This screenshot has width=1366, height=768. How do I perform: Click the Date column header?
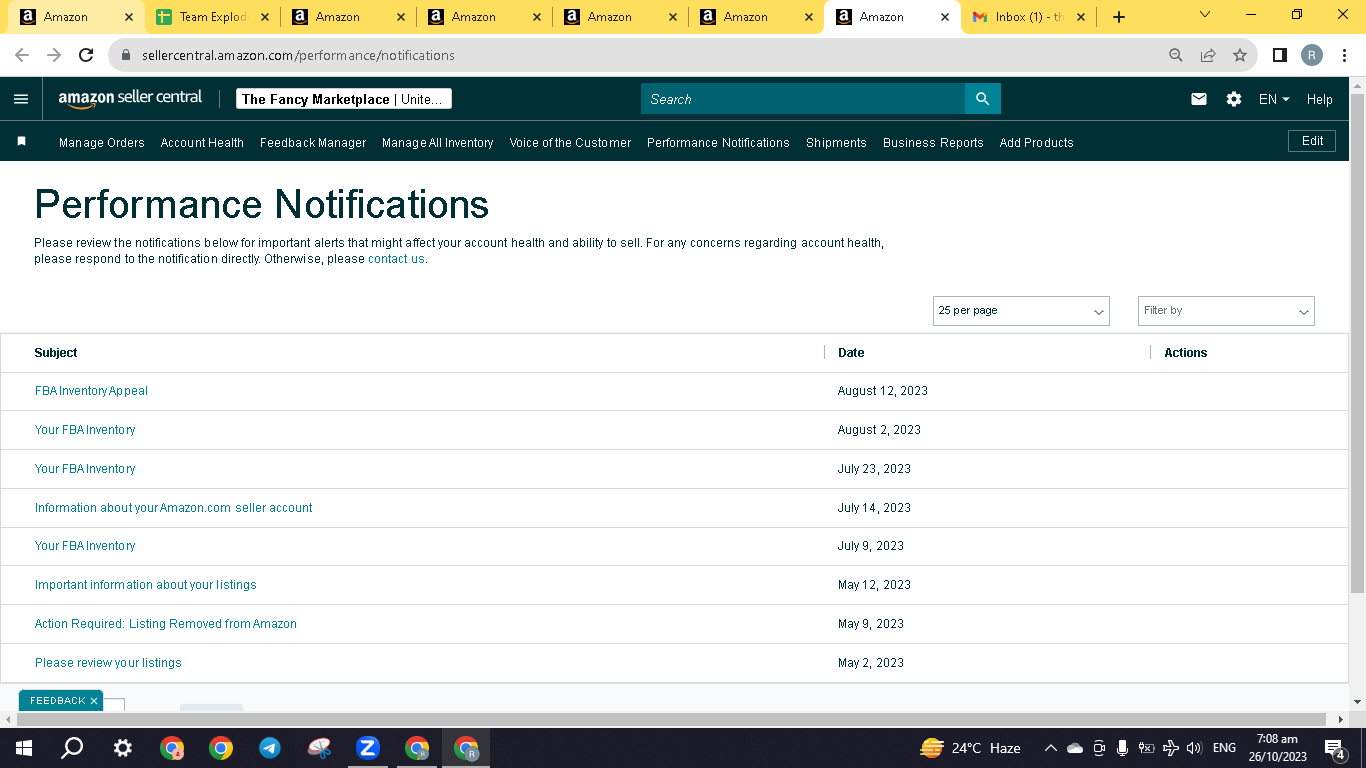(851, 353)
